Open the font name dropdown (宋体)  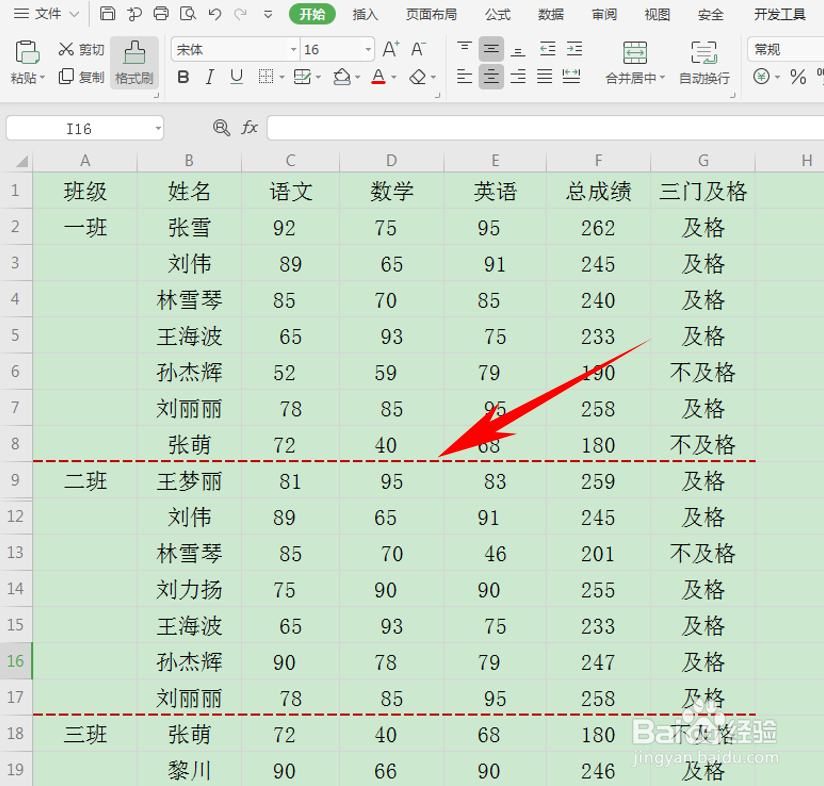294,50
